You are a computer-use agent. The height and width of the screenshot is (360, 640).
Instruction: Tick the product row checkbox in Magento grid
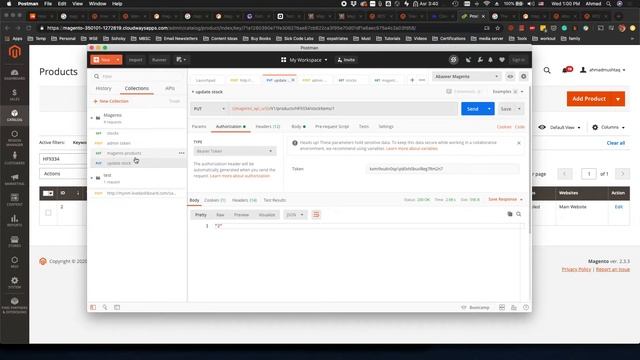coord(48,213)
